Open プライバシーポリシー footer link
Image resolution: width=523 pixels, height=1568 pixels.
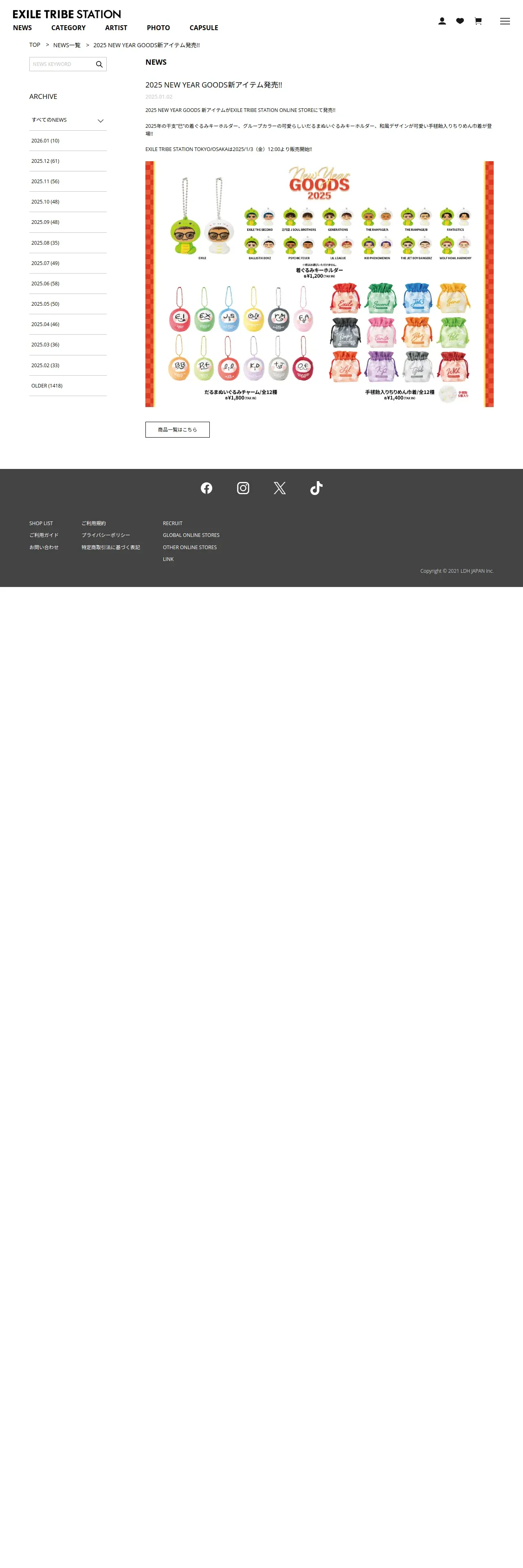(x=106, y=536)
